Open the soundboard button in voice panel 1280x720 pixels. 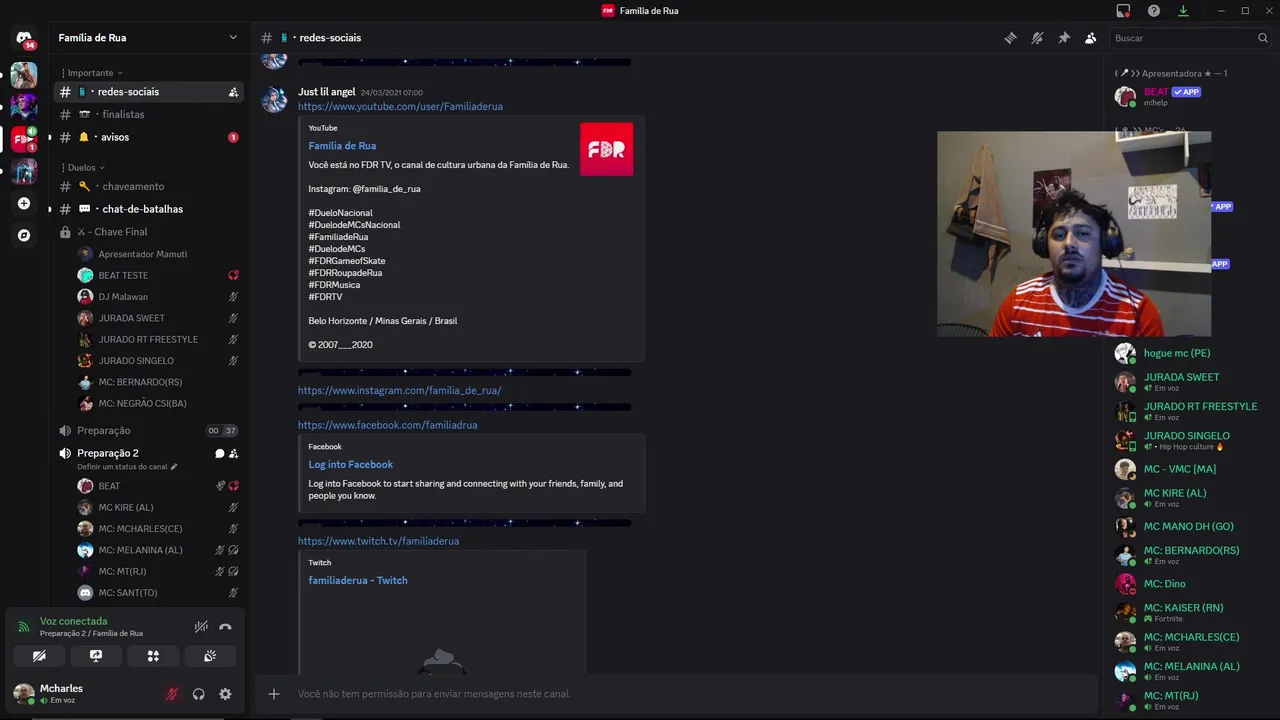coord(210,656)
